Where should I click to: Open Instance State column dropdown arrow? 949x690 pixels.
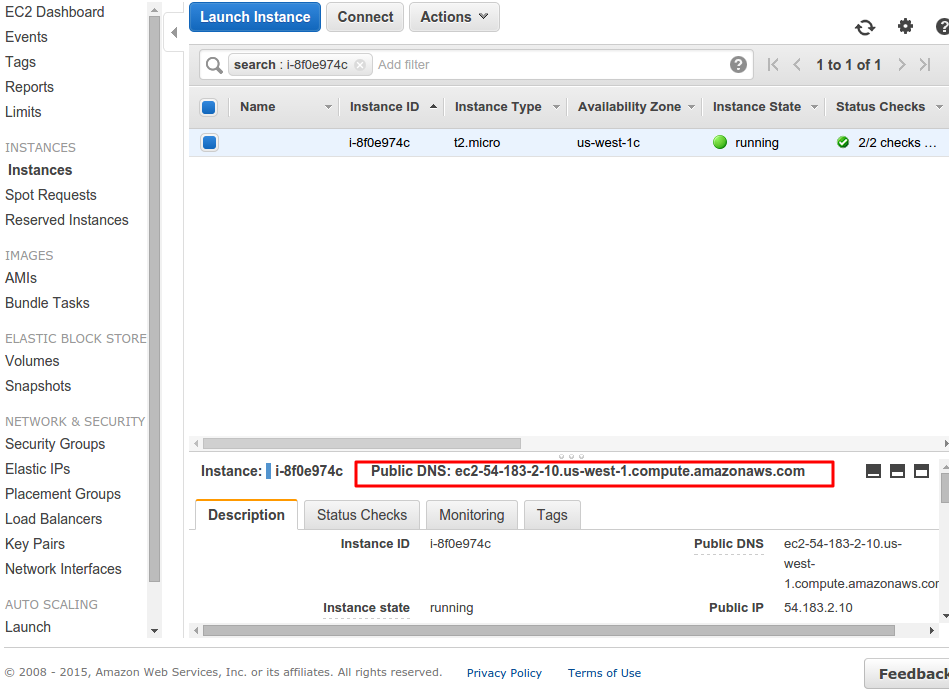click(x=814, y=107)
